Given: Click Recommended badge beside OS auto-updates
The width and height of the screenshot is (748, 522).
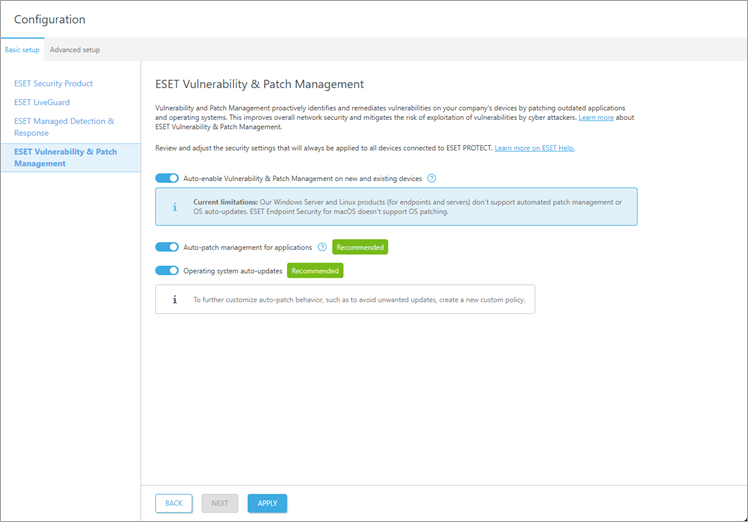Looking at the screenshot, I should point(315,271).
